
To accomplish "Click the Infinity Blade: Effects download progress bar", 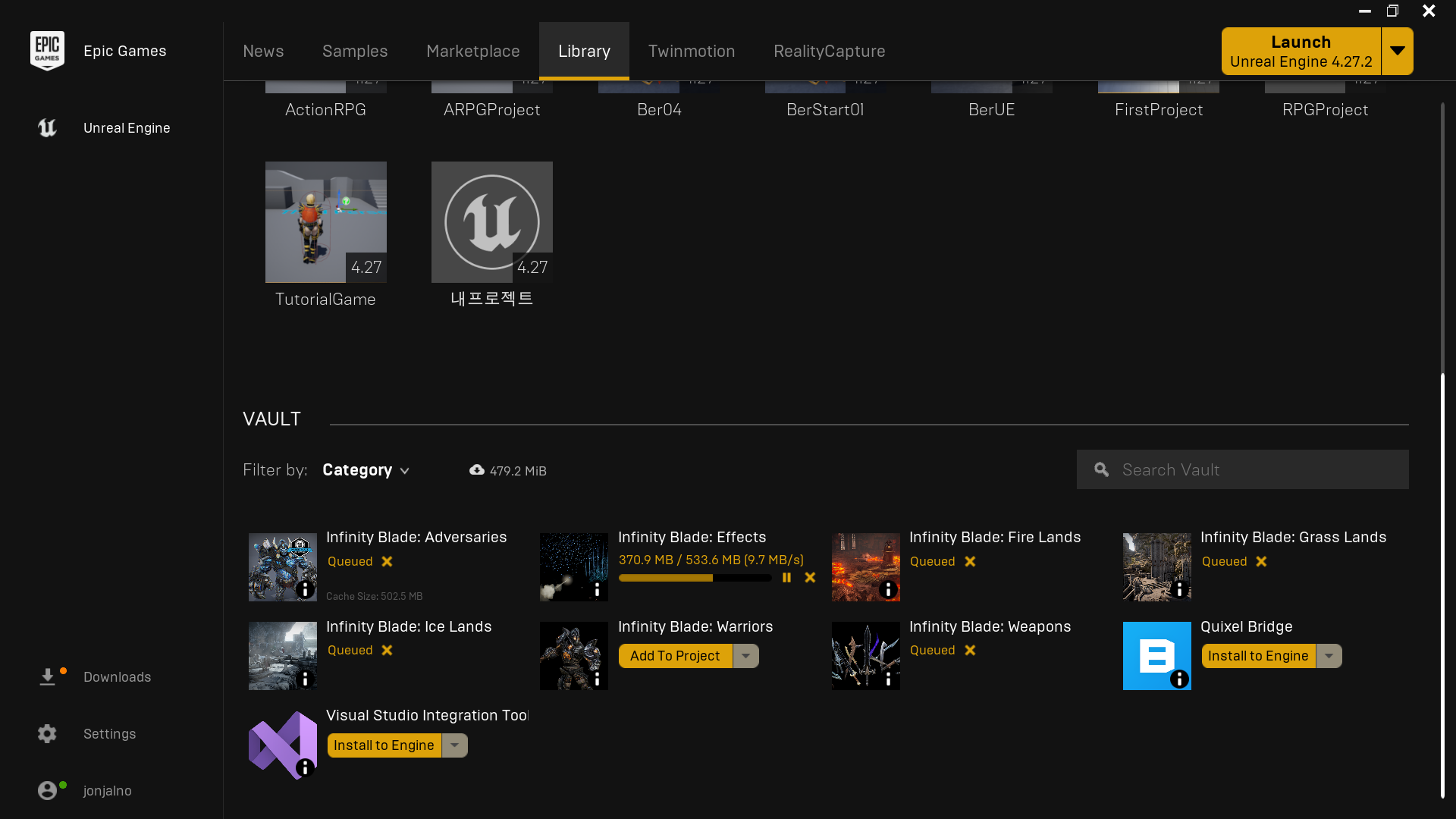I will coord(695,578).
